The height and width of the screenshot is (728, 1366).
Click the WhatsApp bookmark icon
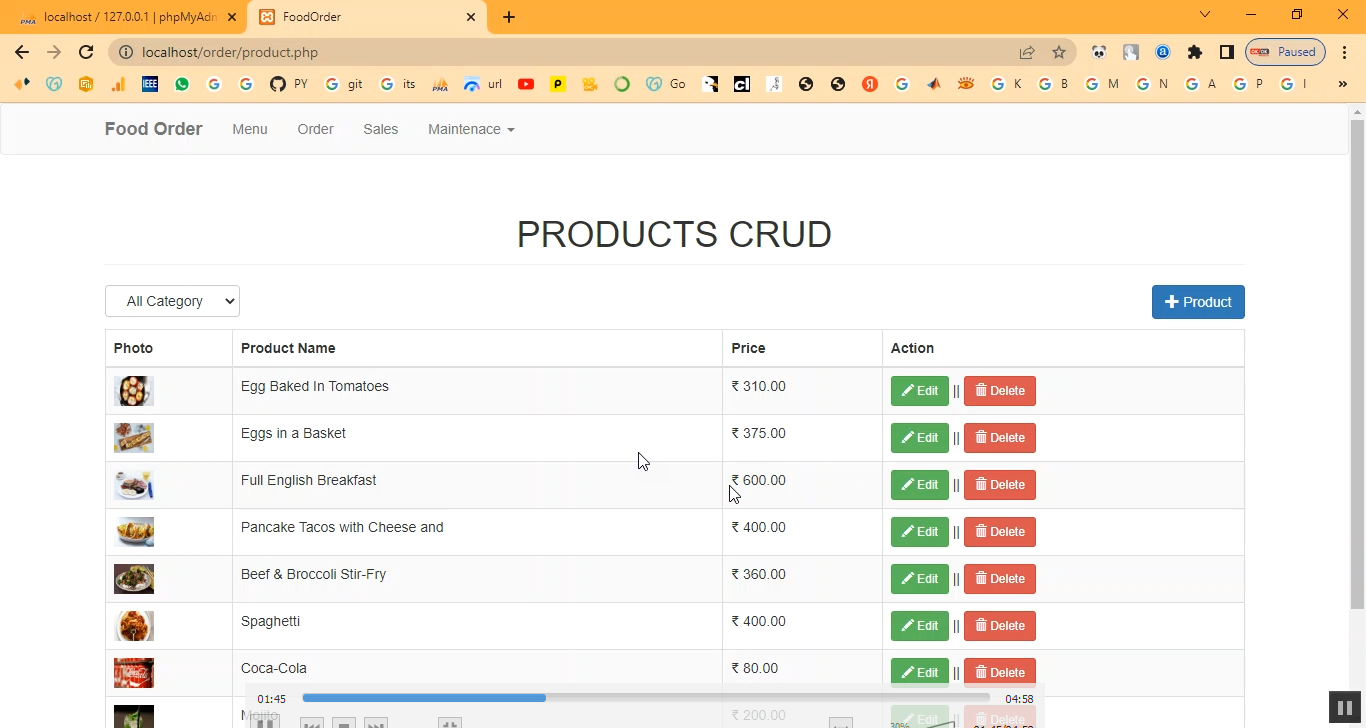click(182, 84)
